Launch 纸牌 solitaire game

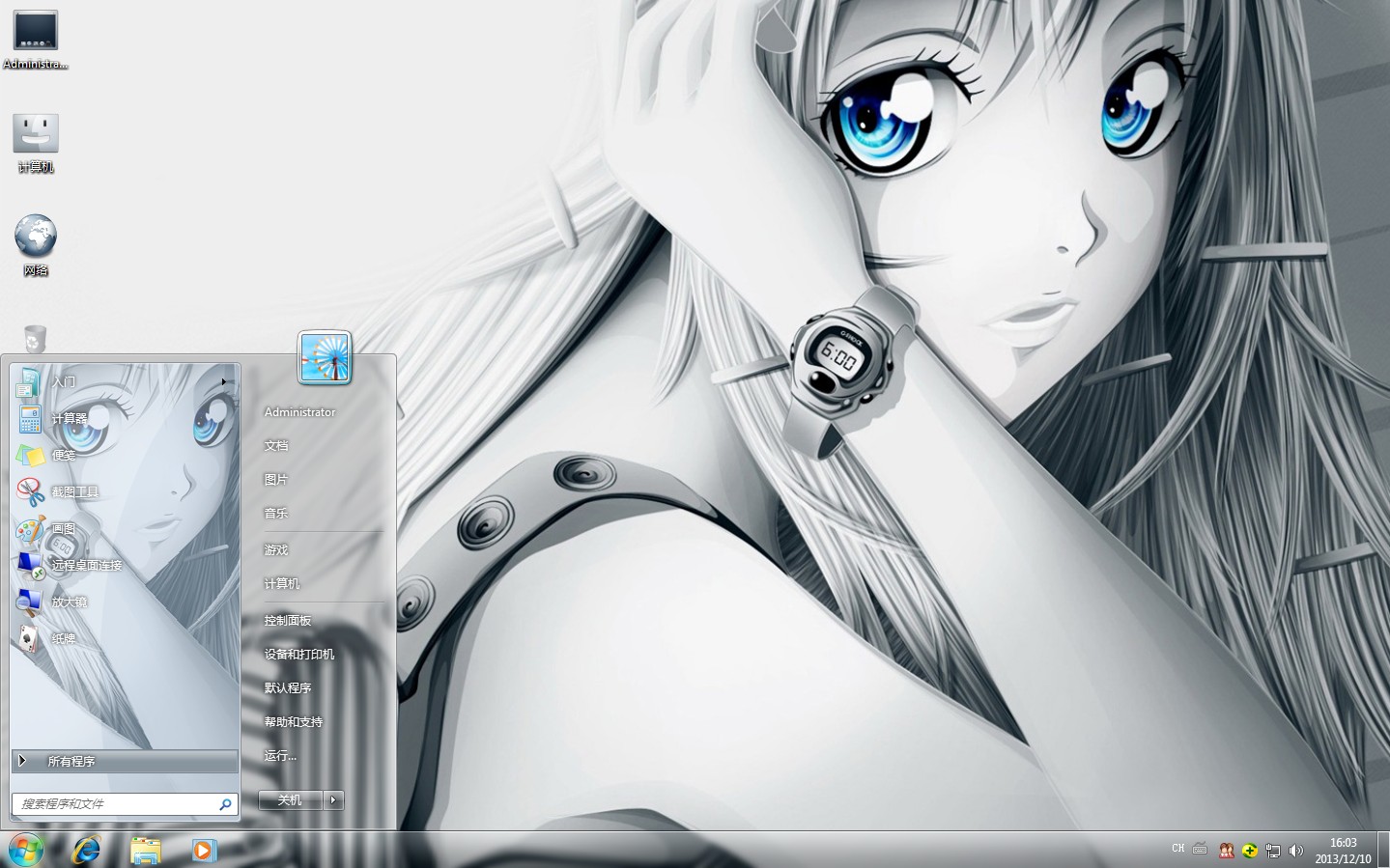(124, 639)
